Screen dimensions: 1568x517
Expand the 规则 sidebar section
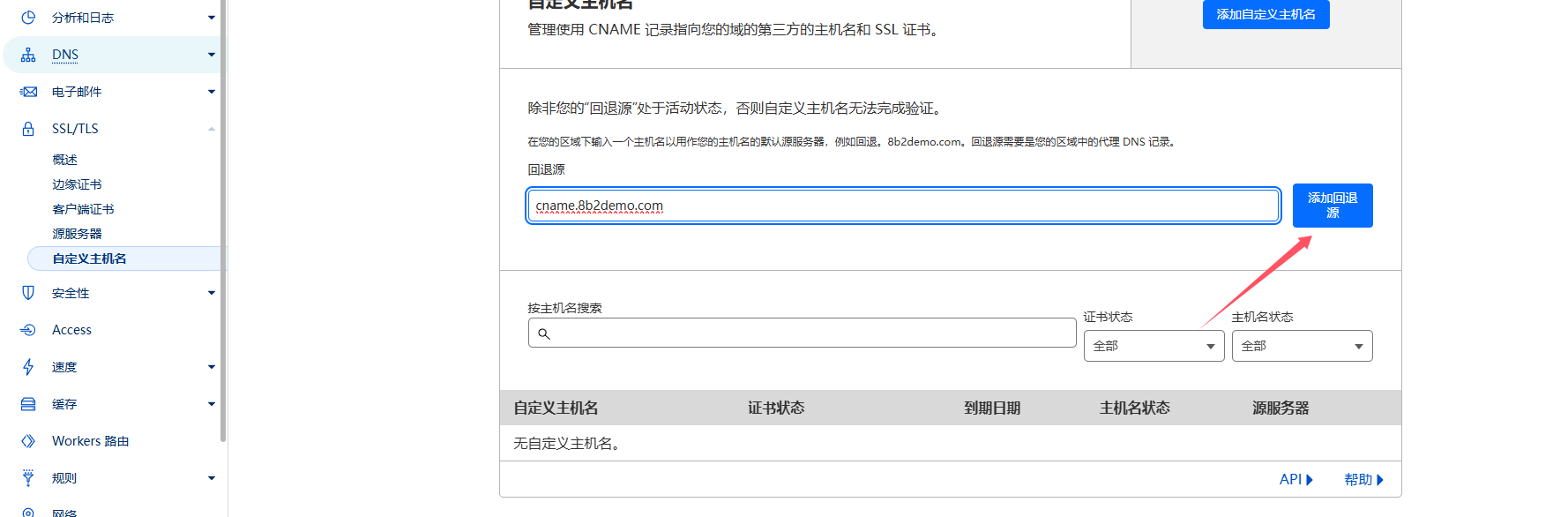[x=212, y=477]
